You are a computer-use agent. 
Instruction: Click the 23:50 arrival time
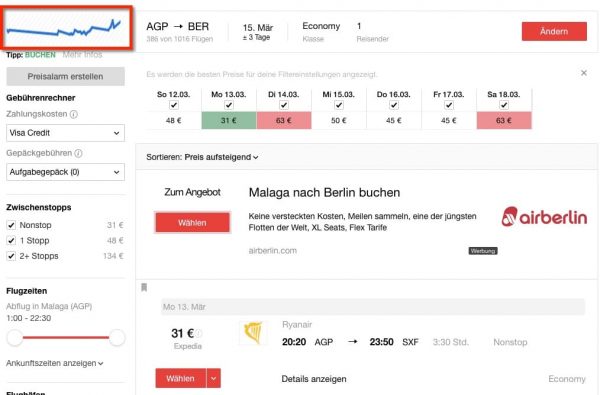pos(381,342)
